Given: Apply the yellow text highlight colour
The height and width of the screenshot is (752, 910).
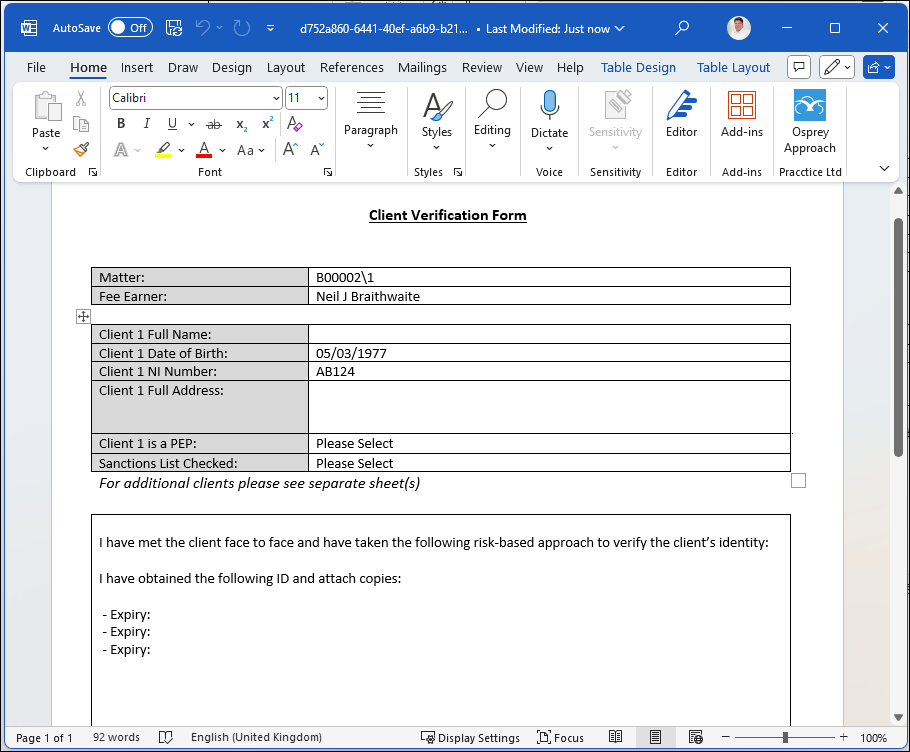Looking at the screenshot, I should pos(163,150).
